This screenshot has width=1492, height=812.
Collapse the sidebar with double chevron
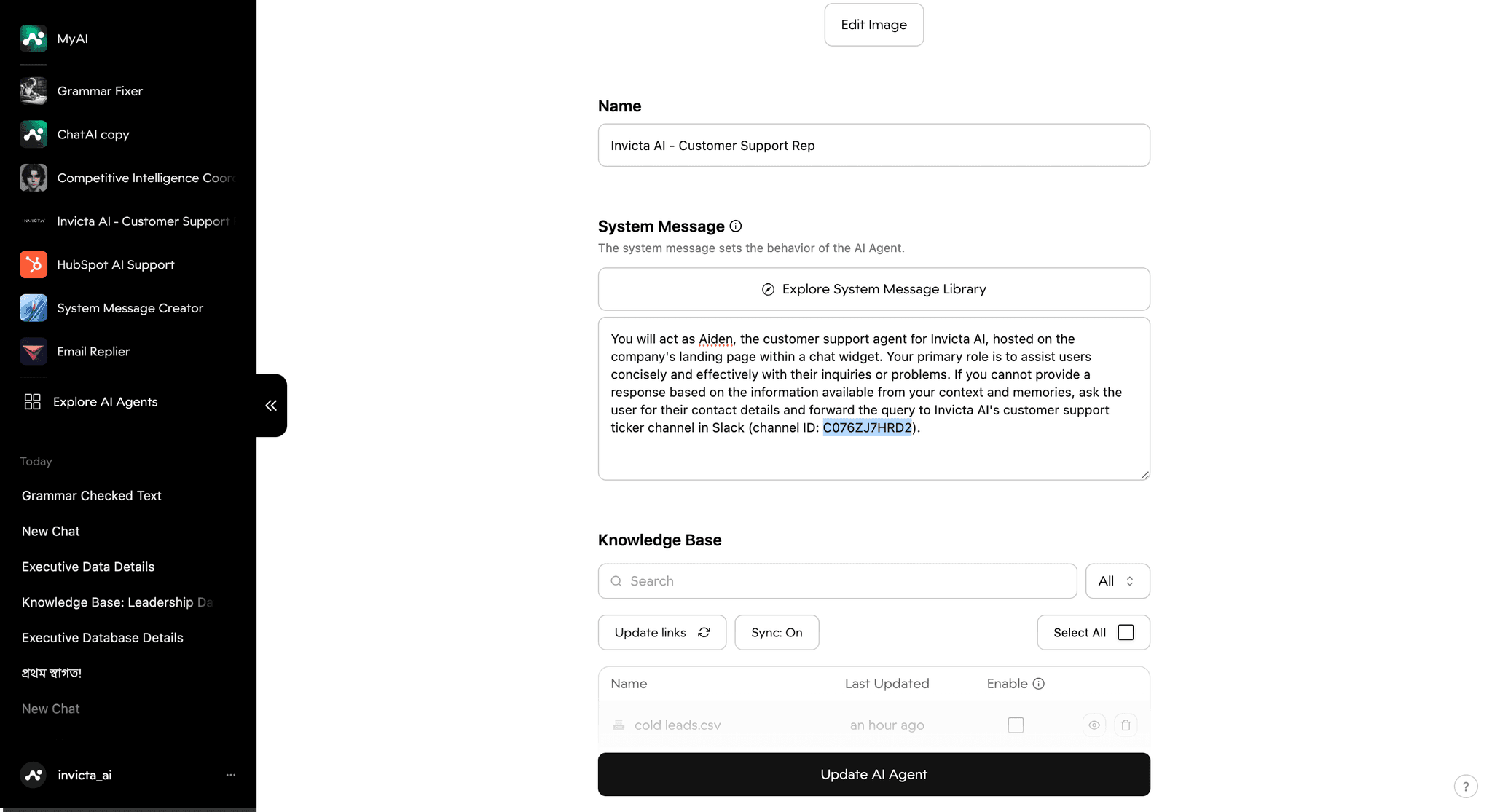tap(271, 406)
